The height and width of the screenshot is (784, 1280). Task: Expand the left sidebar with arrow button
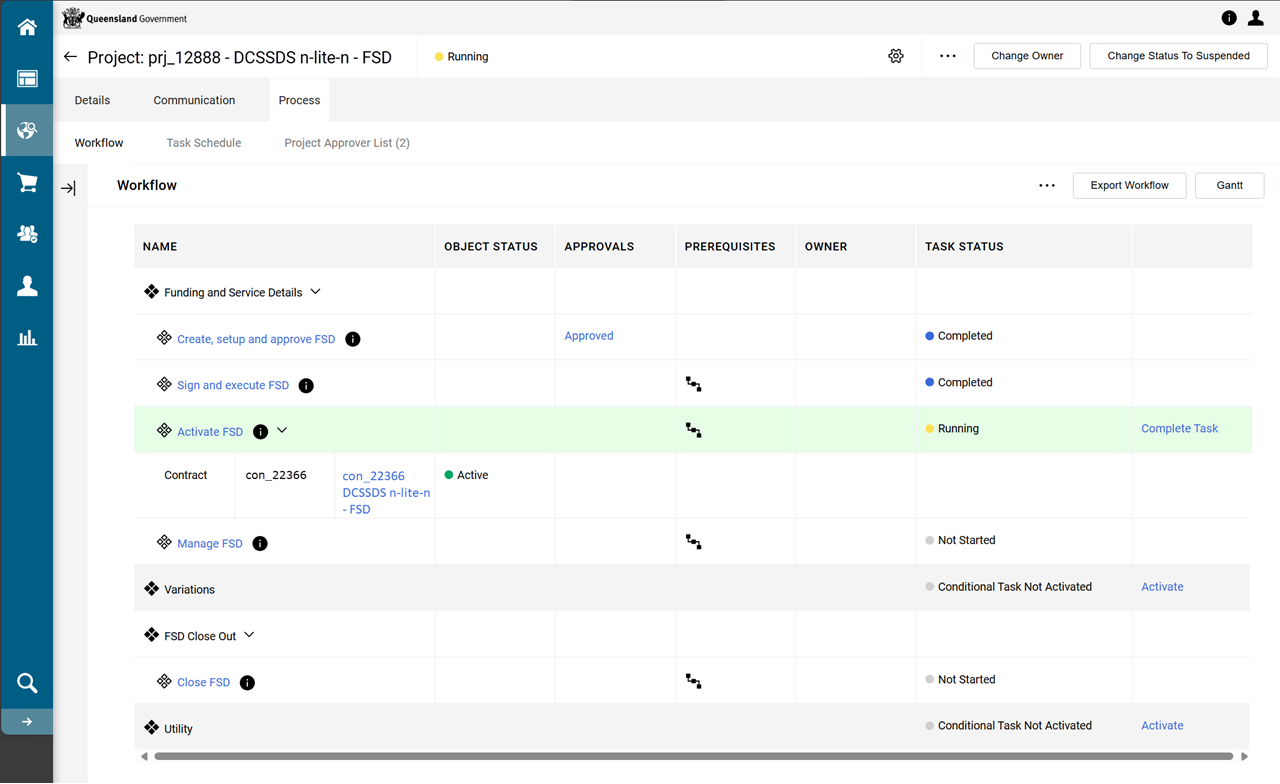tap(27, 722)
